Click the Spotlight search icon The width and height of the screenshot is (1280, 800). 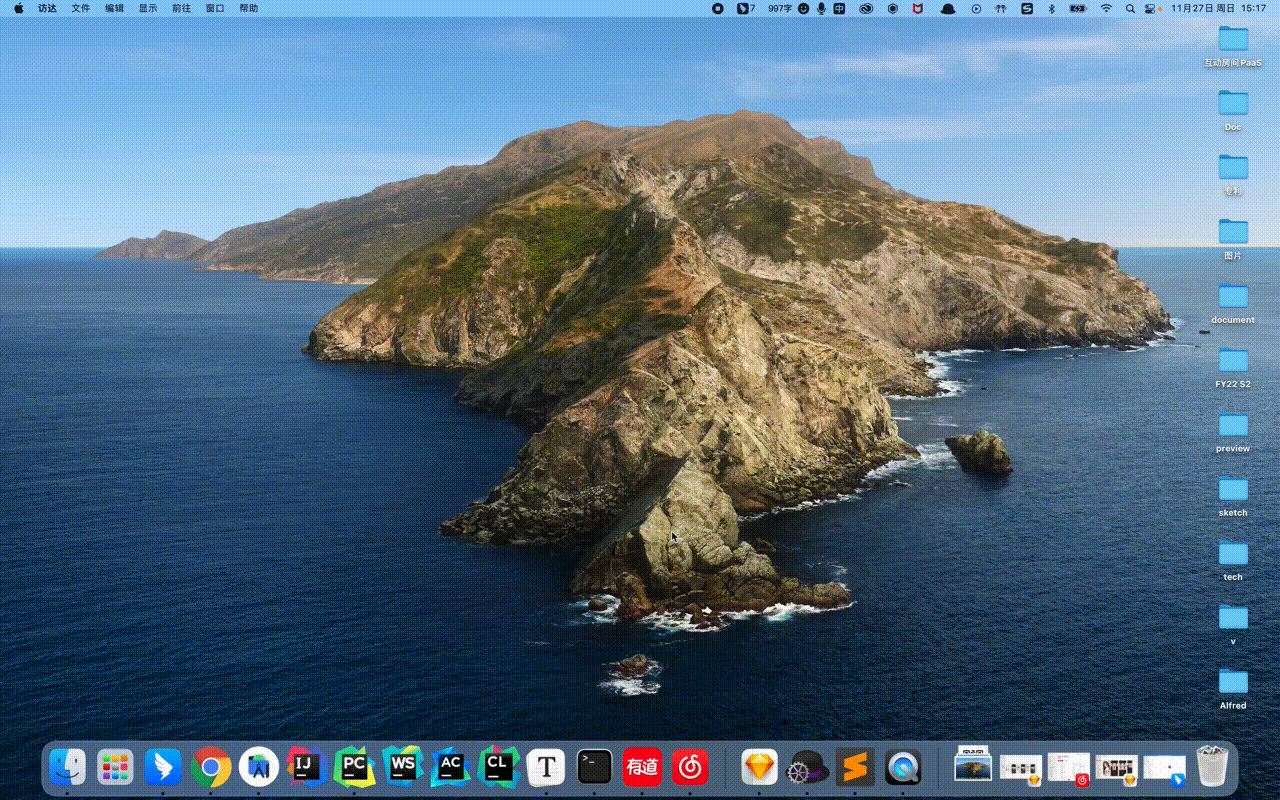point(1130,8)
